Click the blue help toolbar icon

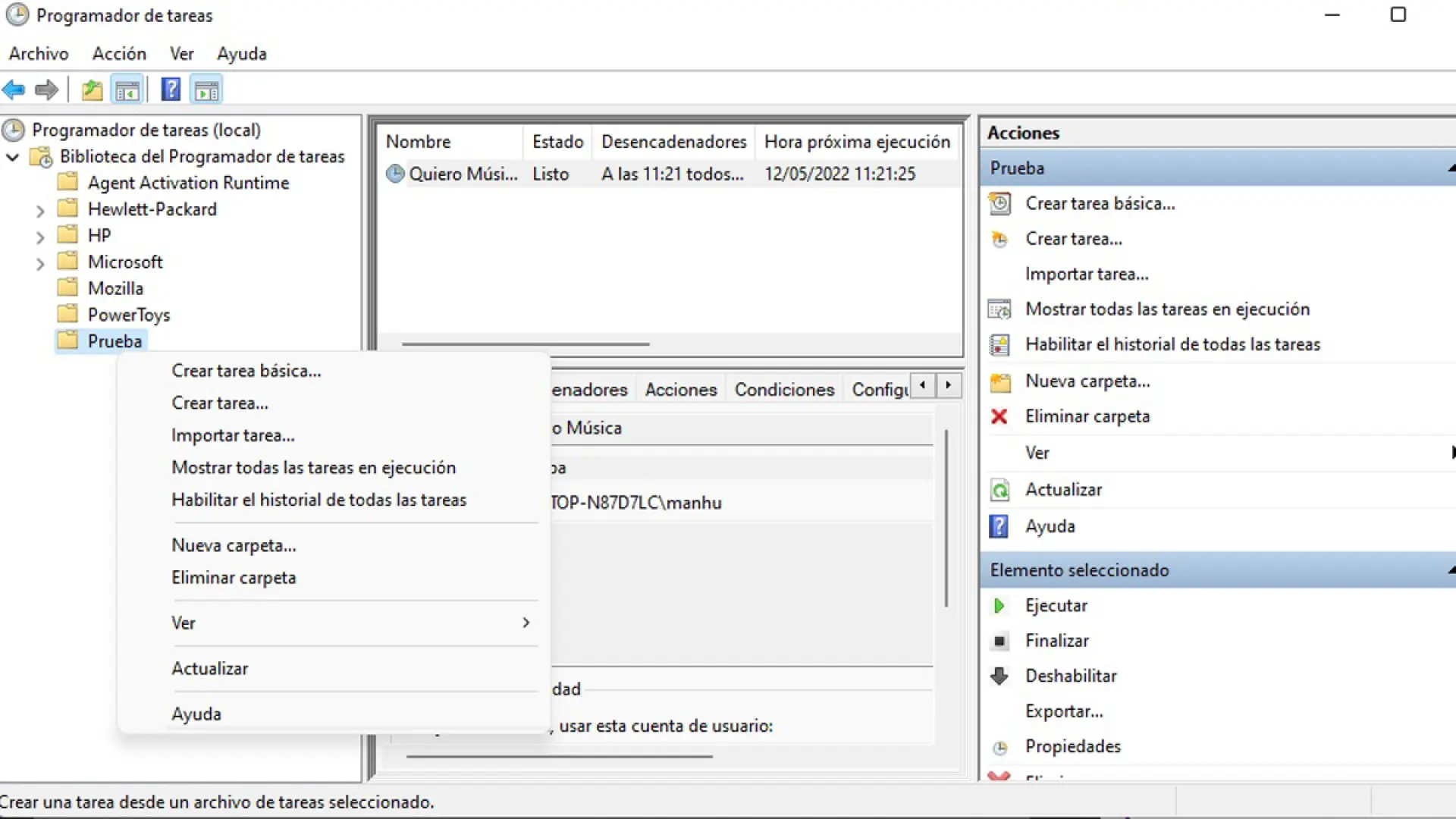[171, 90]
